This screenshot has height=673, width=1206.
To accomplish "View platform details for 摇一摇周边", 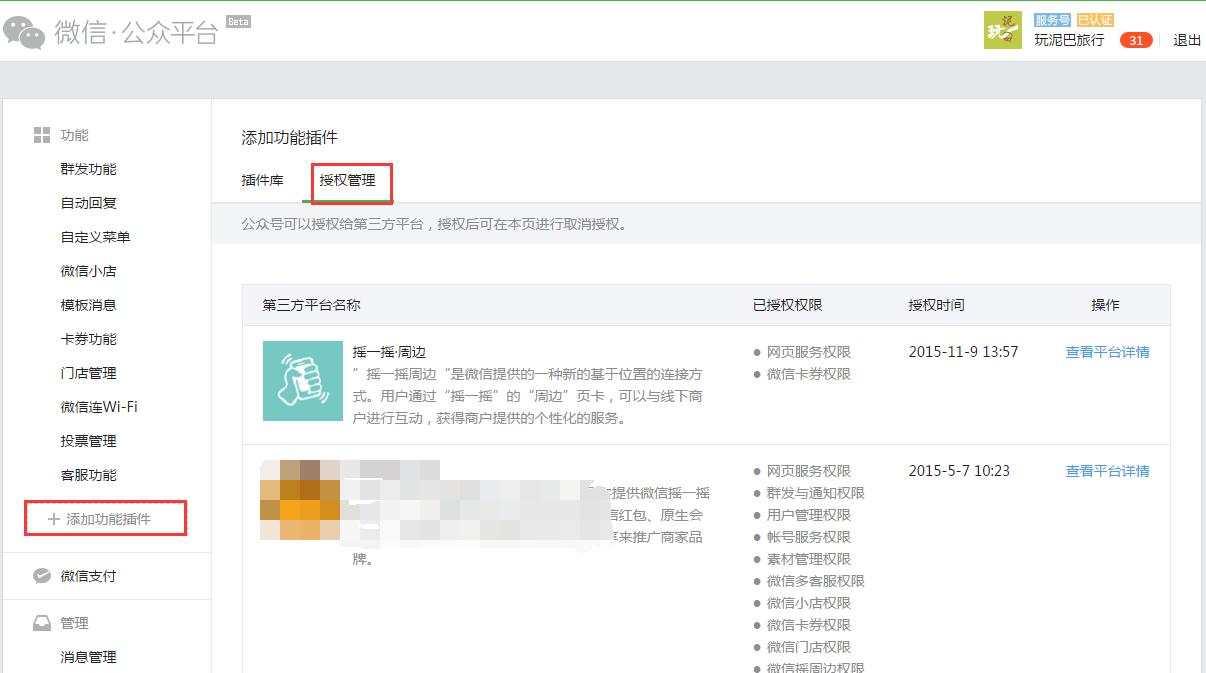I will click(1107, 352).
